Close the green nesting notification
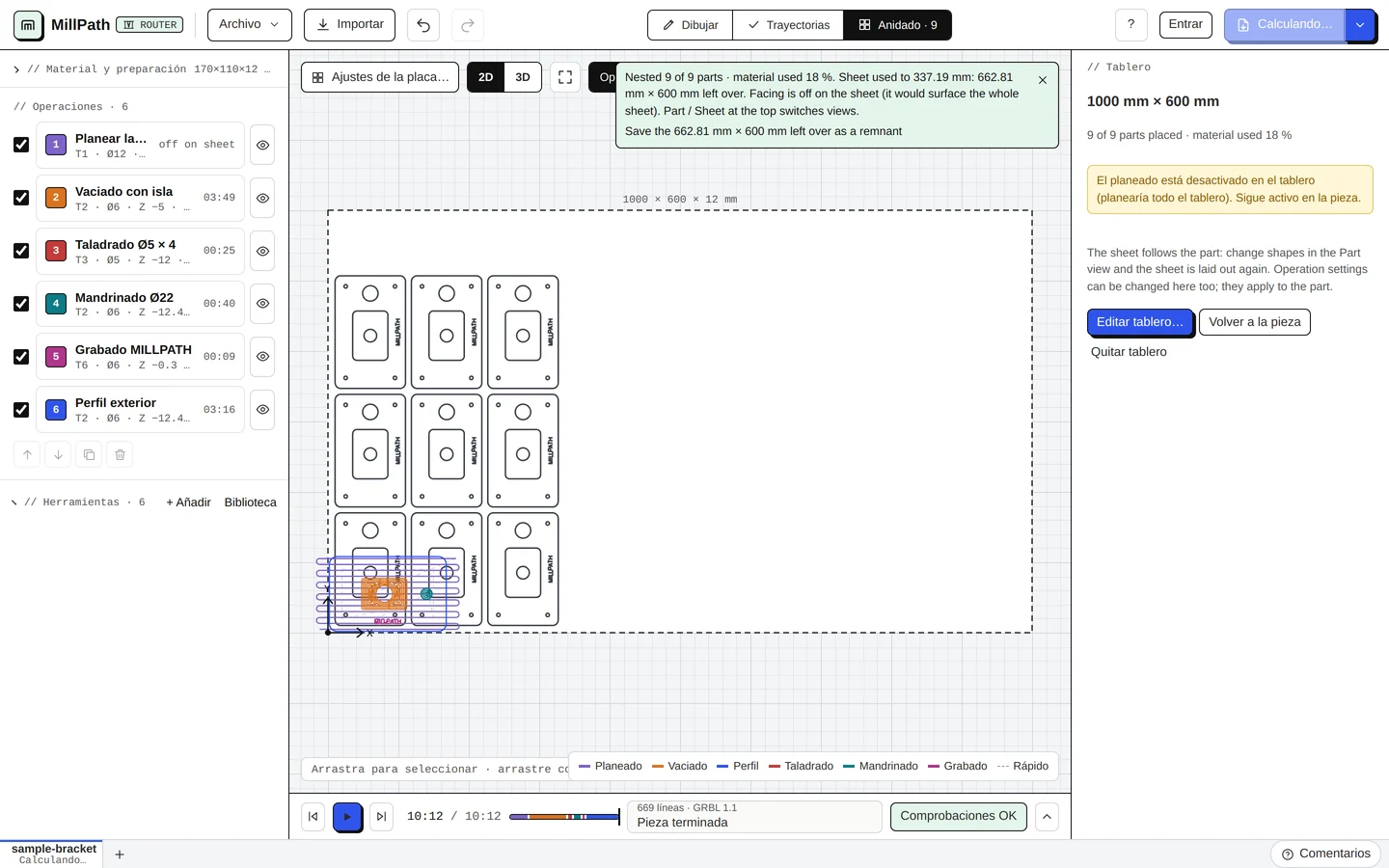The image size is (1389, 868). tap(1043, 80)
